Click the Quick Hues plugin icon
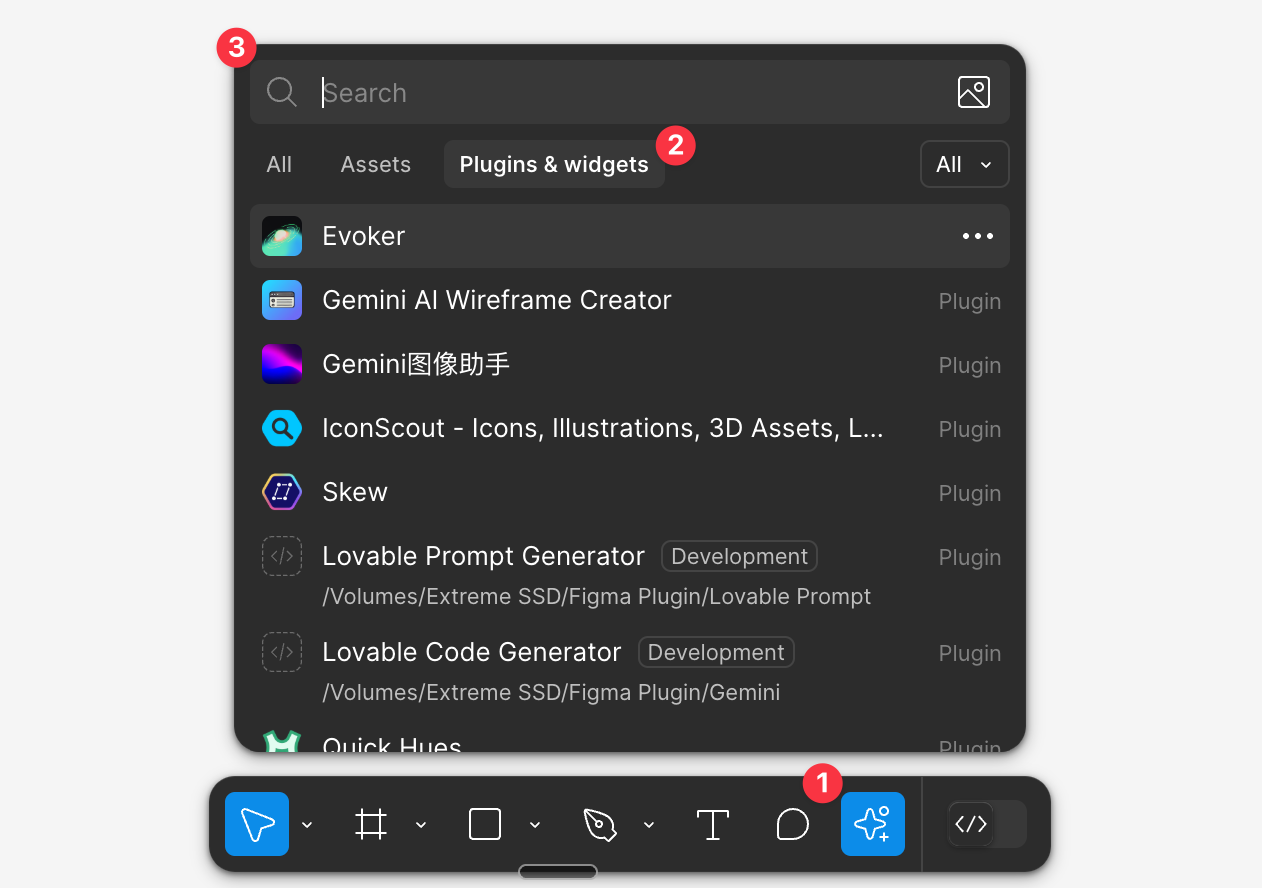This screenshot has height=888, width=1262. (x=282, y=741)
